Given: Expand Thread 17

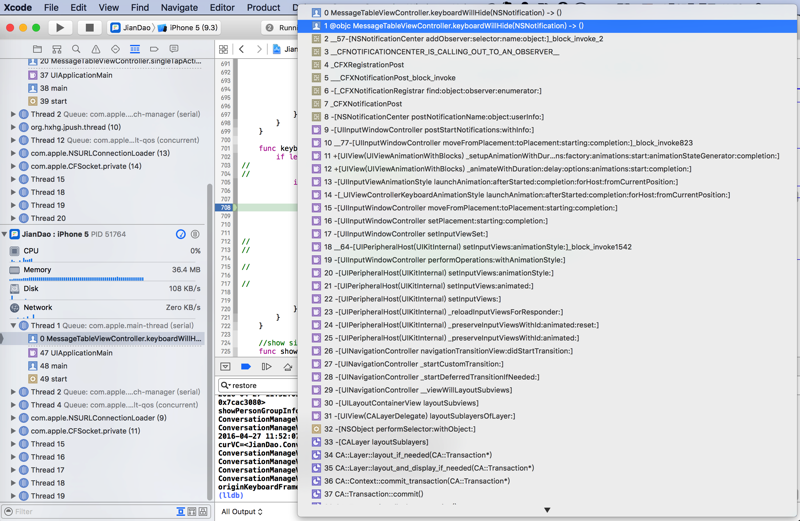Looking at the screenshot, I should (x=13, y=470).
